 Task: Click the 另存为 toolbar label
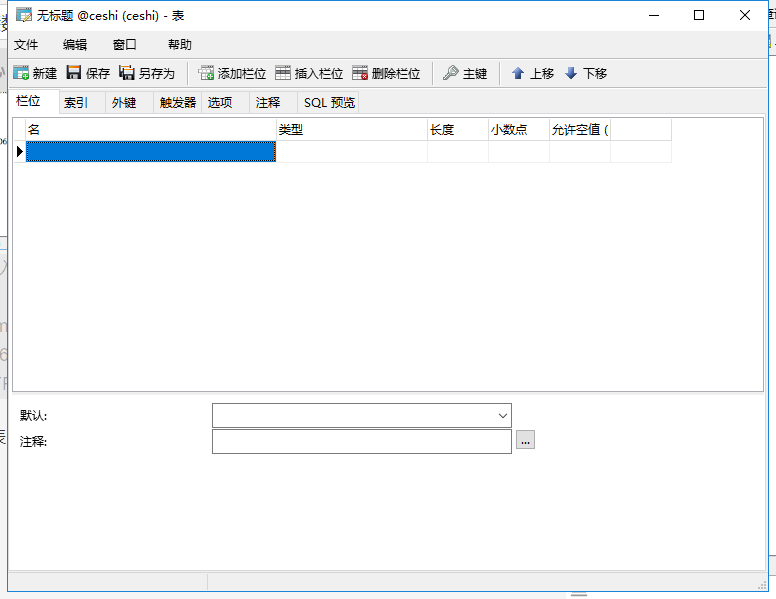pyautogui.click(x=157, y=74)
